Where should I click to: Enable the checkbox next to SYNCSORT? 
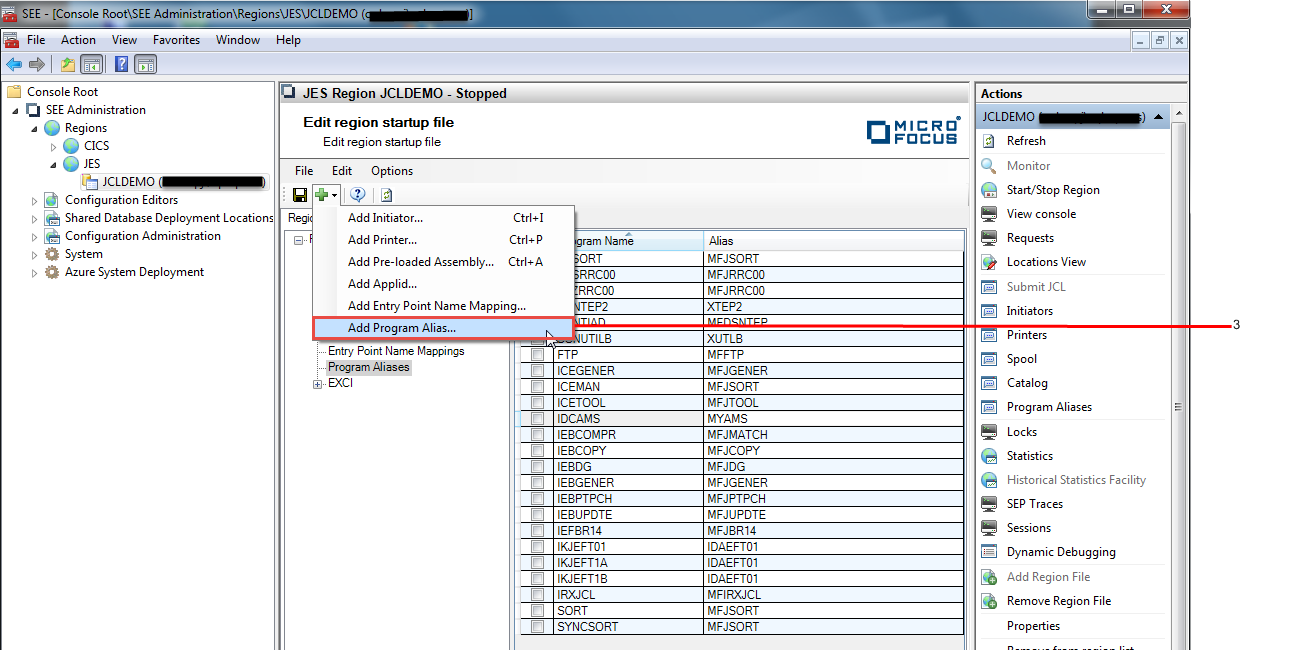[x=538, y=627]
